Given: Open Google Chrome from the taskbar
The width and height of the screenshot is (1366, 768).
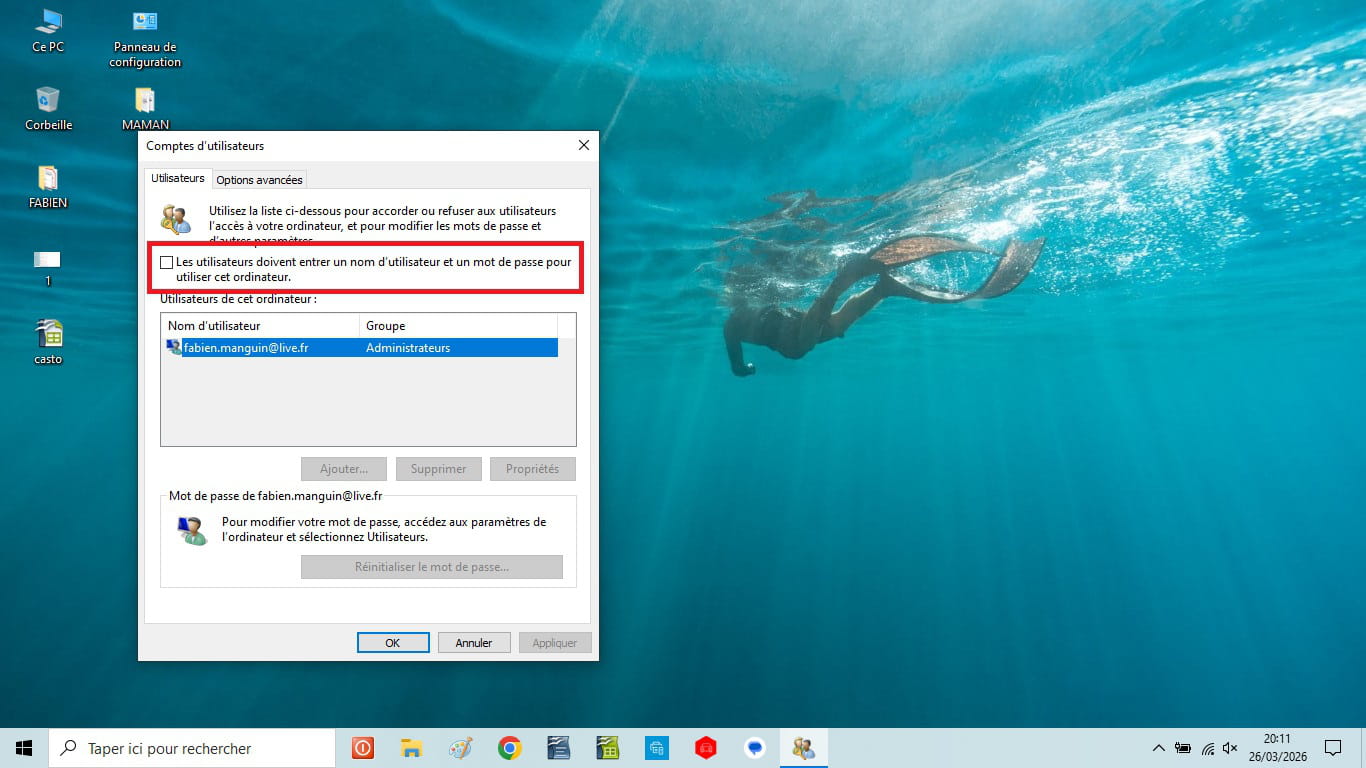Looking at the screenshot, I should pyautogui.click(x=510, y=748).
